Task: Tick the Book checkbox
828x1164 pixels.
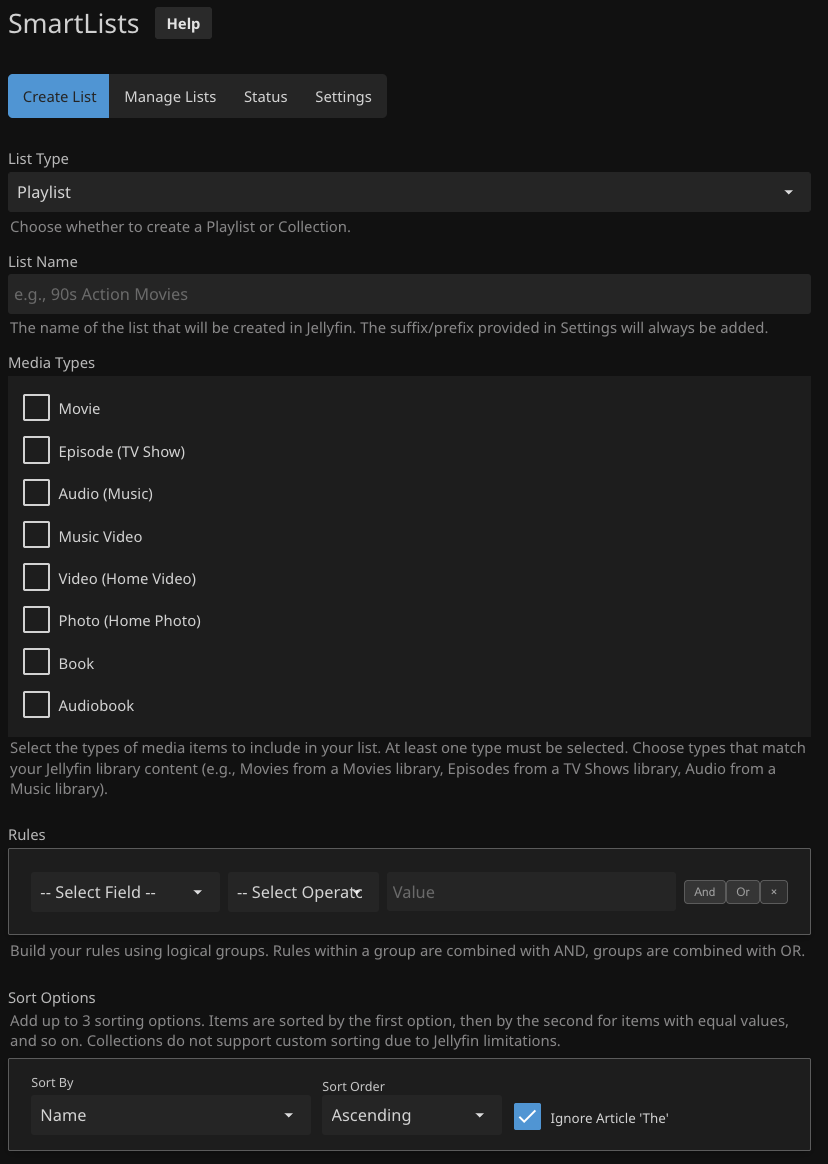Action: click(x=36, y=661)
